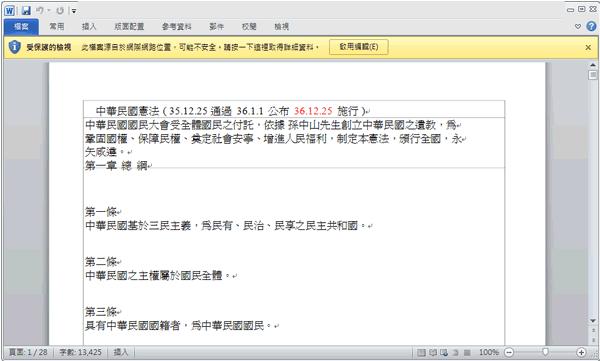Open the 版面配置 ribbon tab
Image resolution: width=600 pixels, height=361 pixels.
(129, 27)
